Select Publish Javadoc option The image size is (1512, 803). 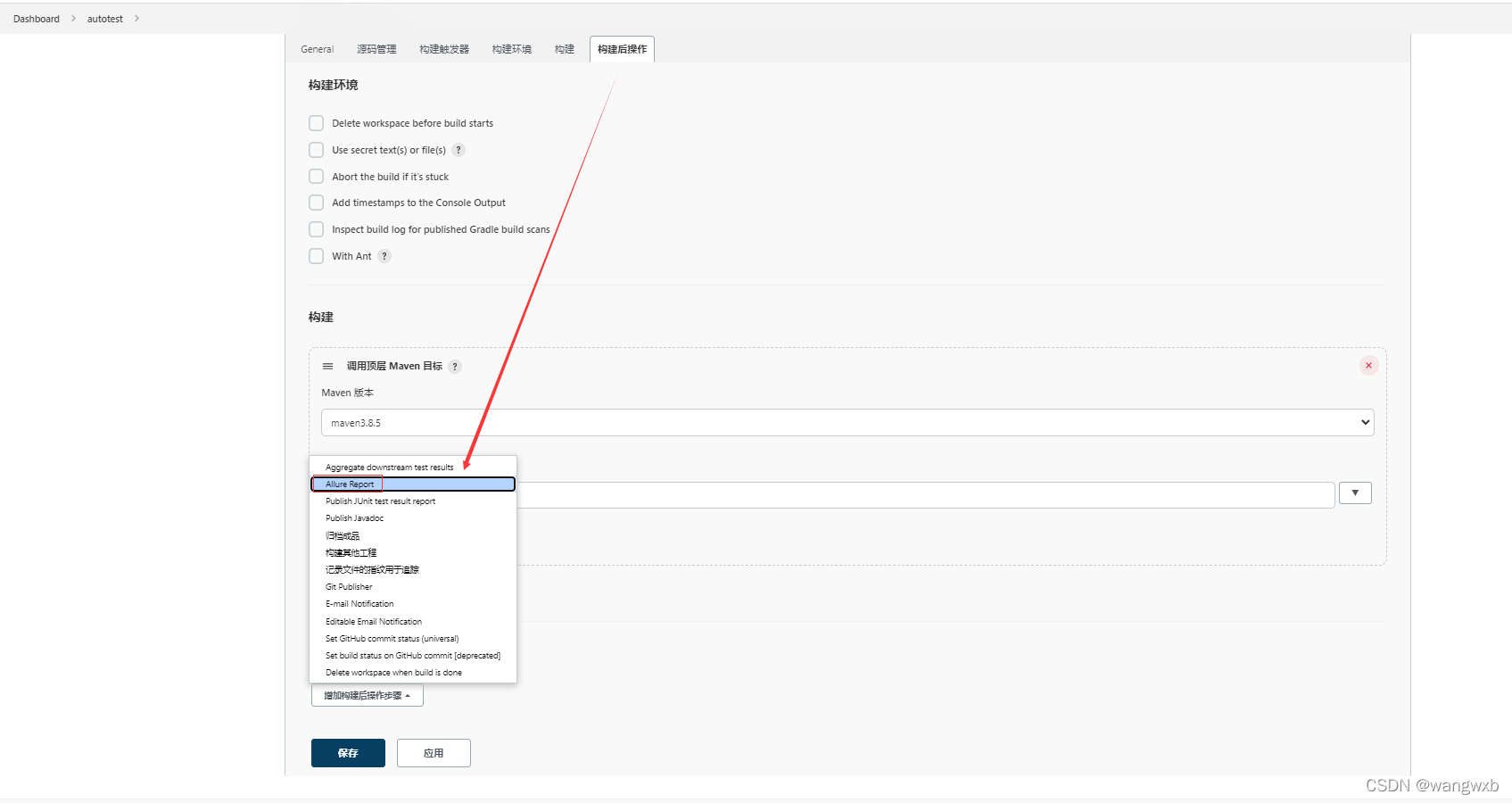[413, 518]
